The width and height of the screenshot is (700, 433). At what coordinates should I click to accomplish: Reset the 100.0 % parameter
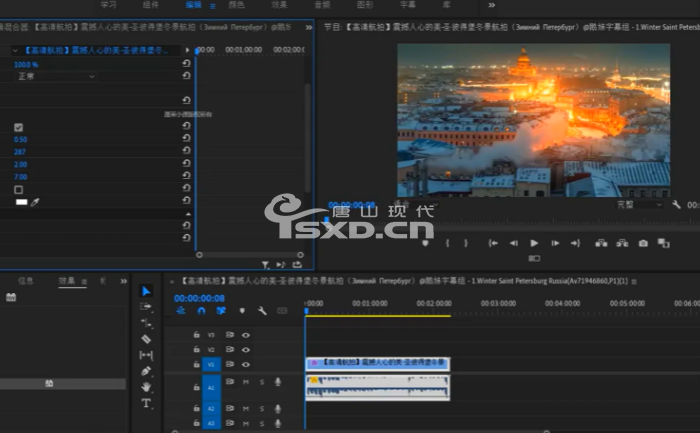(x=187, y=63)
